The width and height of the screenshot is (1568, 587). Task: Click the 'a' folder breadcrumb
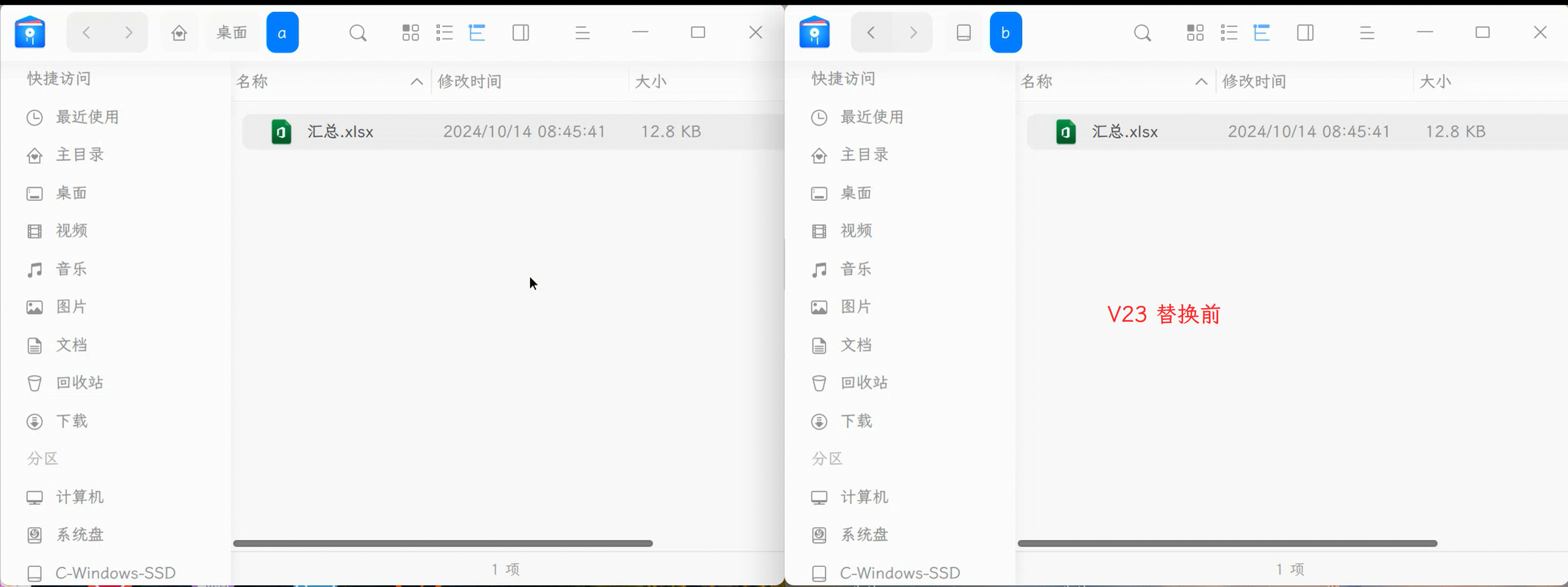[282, 32]
